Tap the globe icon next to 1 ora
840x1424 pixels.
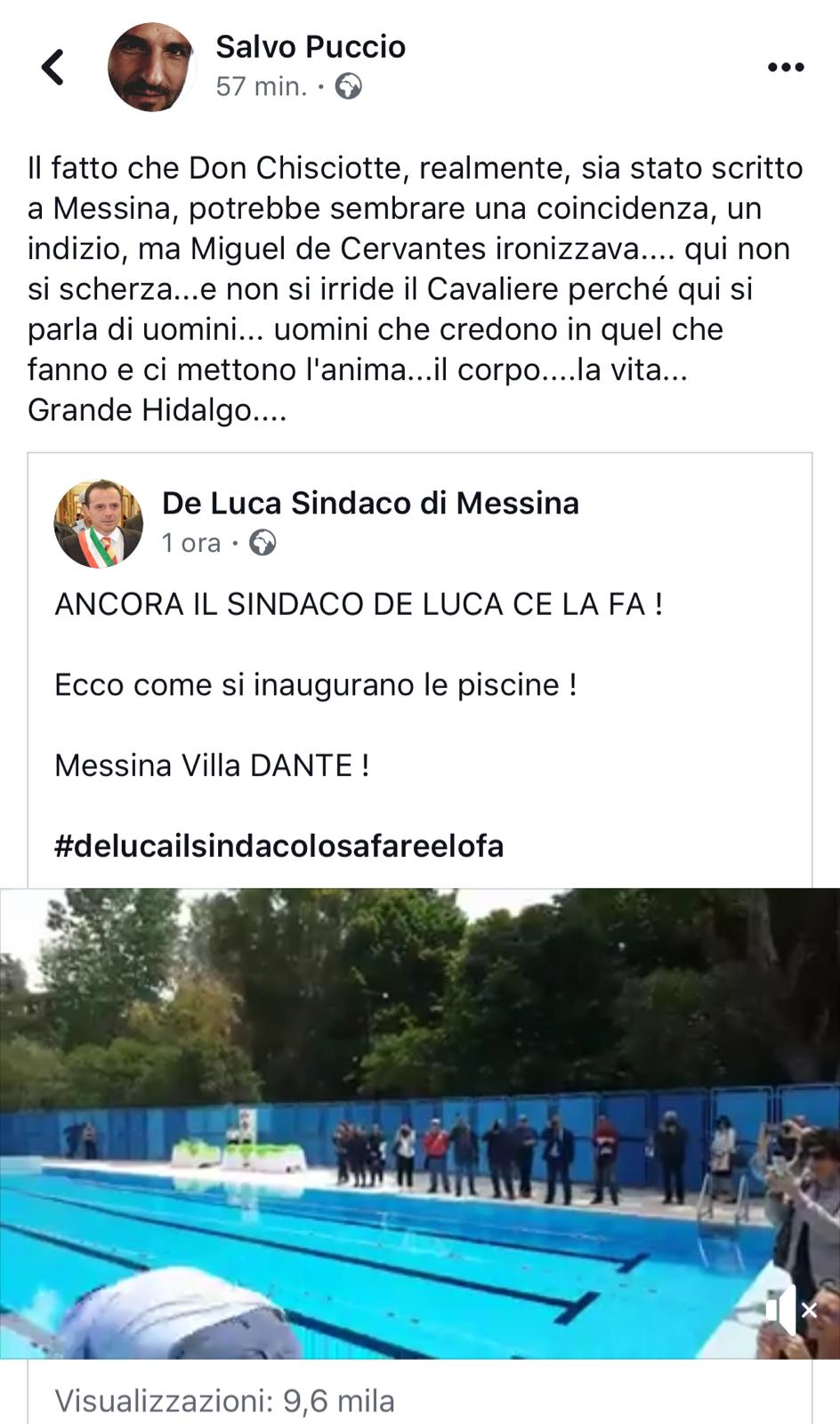262,542
